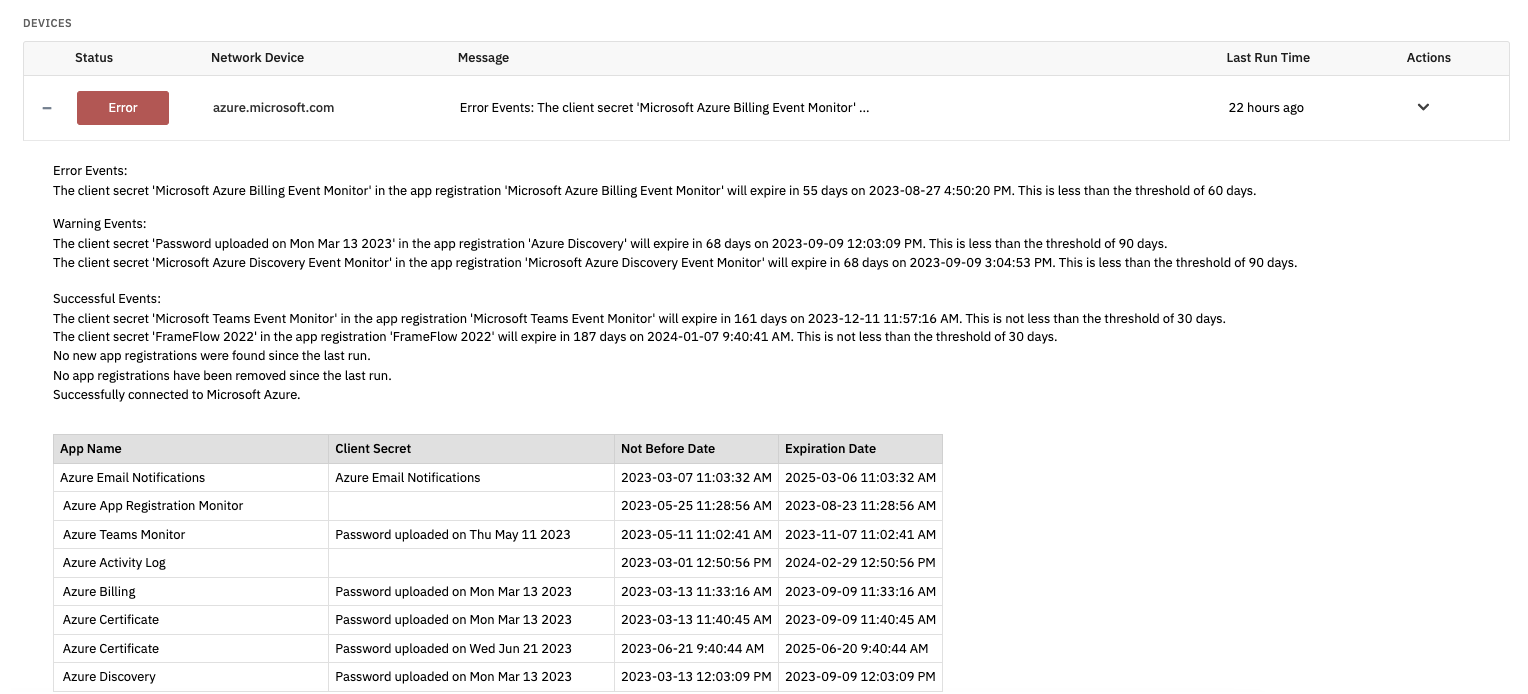
Task: Click the DEVICES section heading
Action: click(47, 22)
